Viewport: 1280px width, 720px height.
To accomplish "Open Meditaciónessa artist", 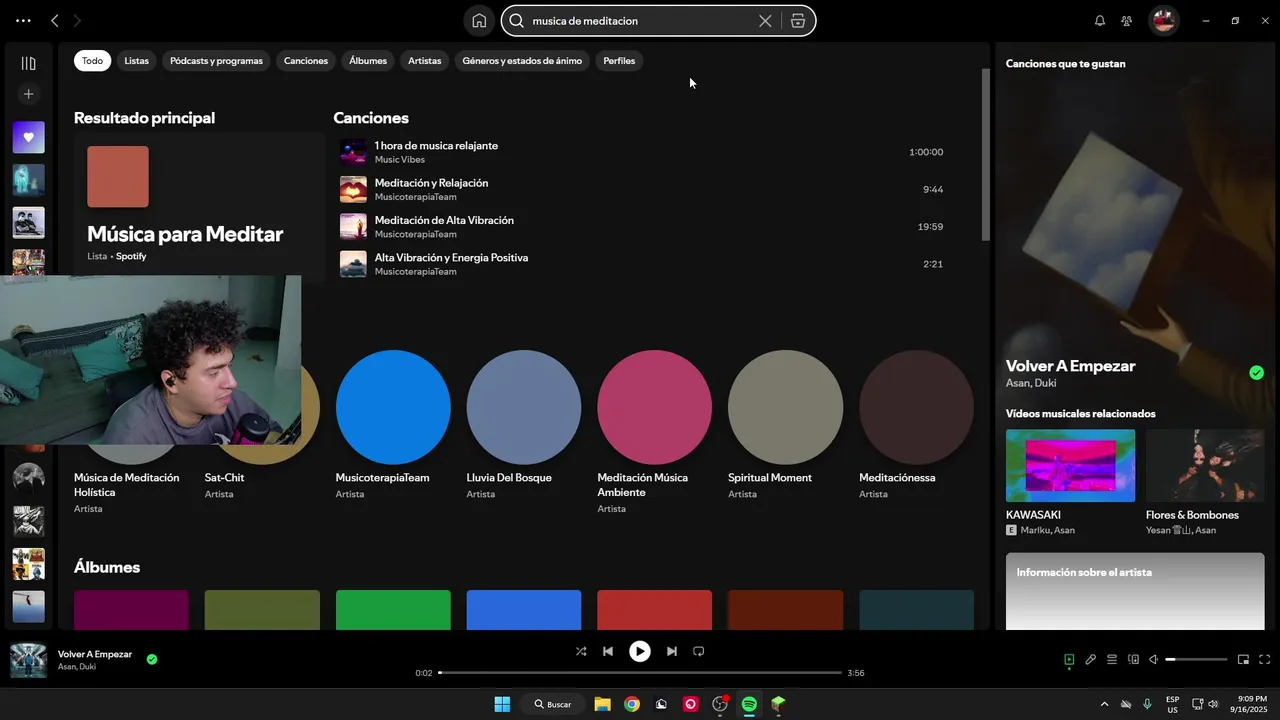I will [916, 407].
